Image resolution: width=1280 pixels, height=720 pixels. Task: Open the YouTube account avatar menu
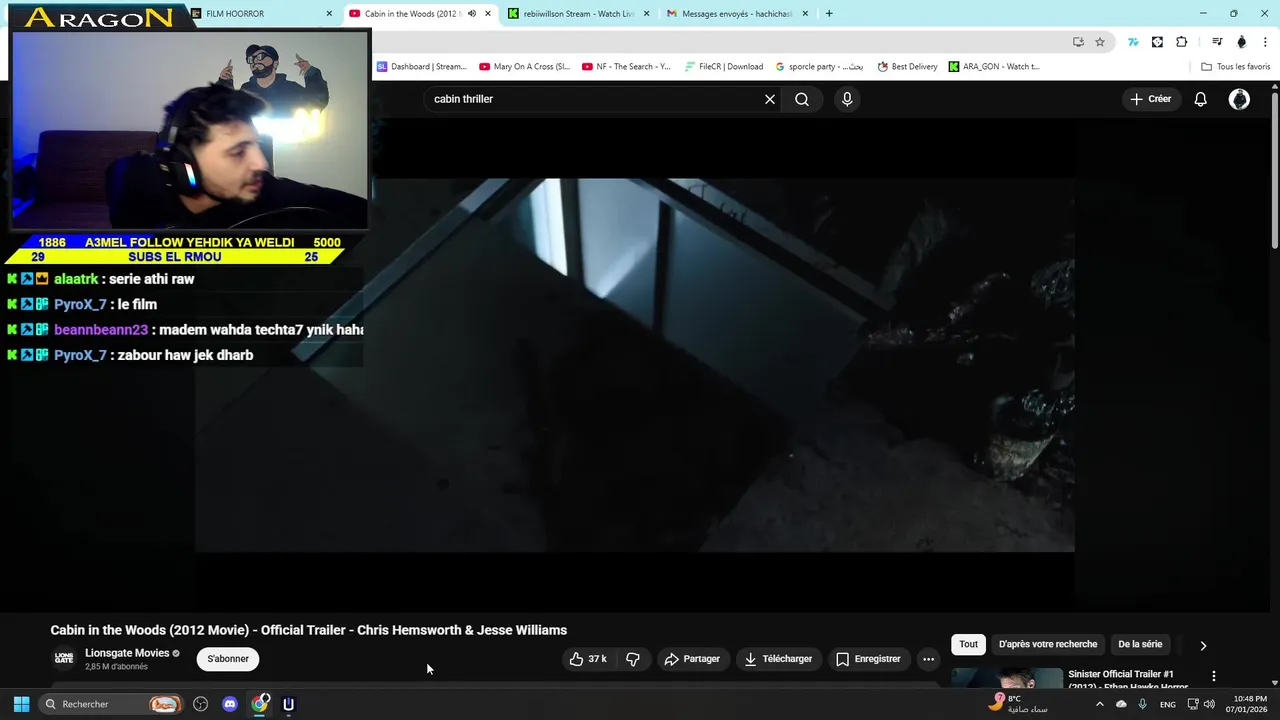[x=1239, y=99]
